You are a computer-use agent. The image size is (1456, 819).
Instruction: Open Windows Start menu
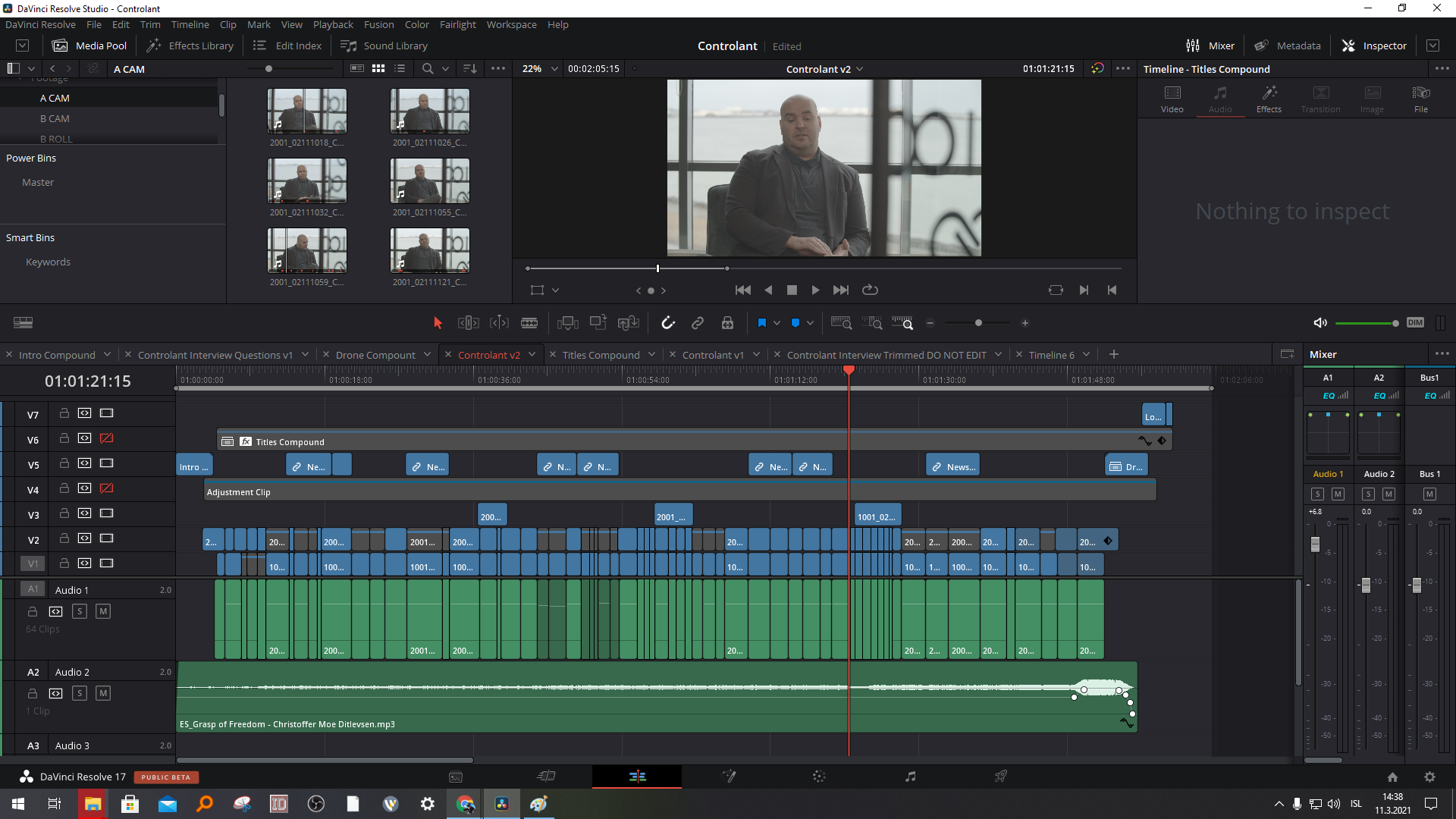coord(18,804)
